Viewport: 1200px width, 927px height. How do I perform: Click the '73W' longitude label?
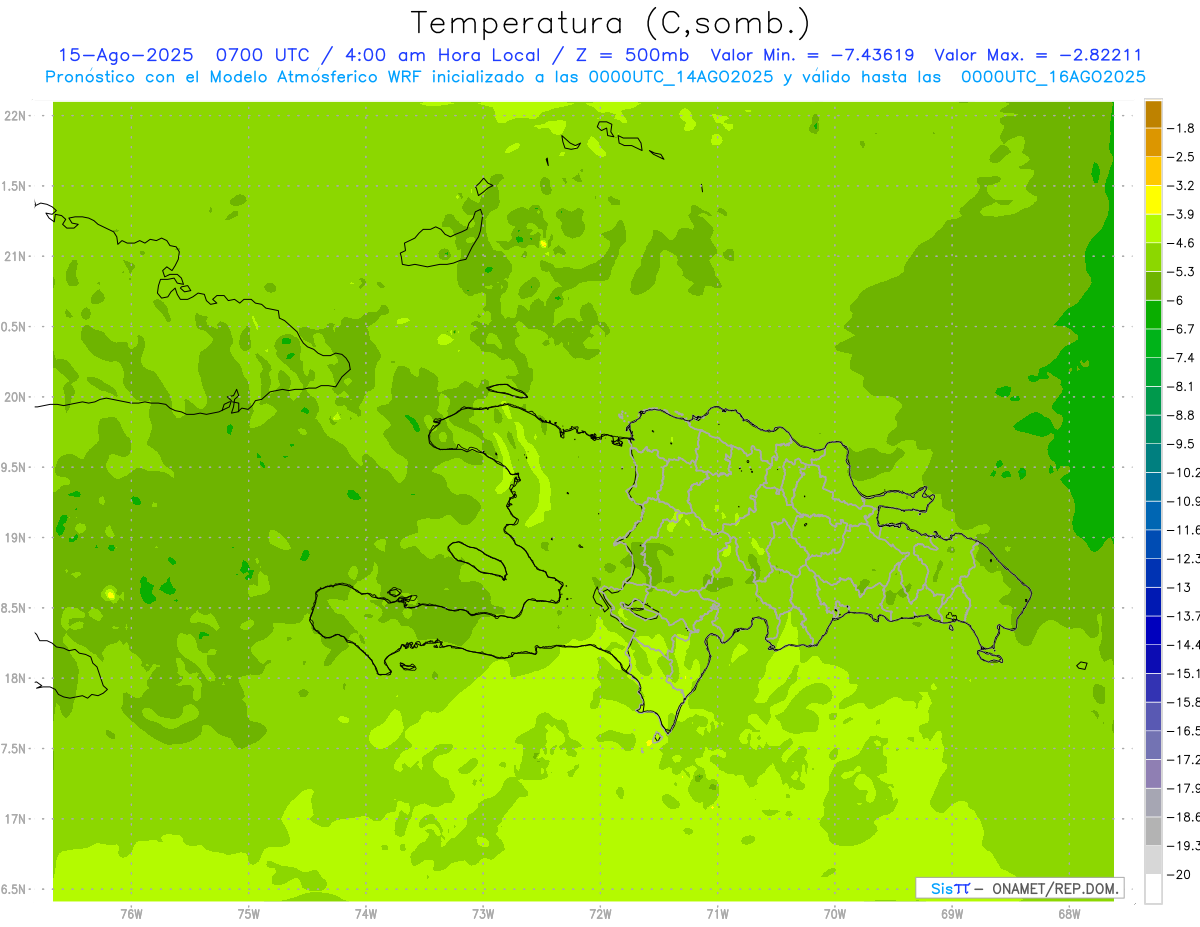pyautogui.click(x=483, y=913)
